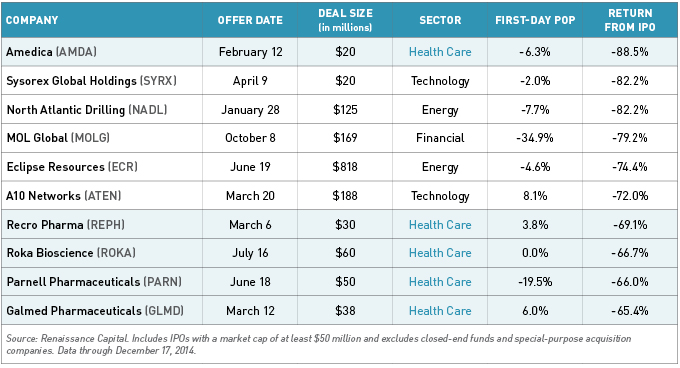Select MOL Global -34.9% first-day pop value

pos(535,138)
